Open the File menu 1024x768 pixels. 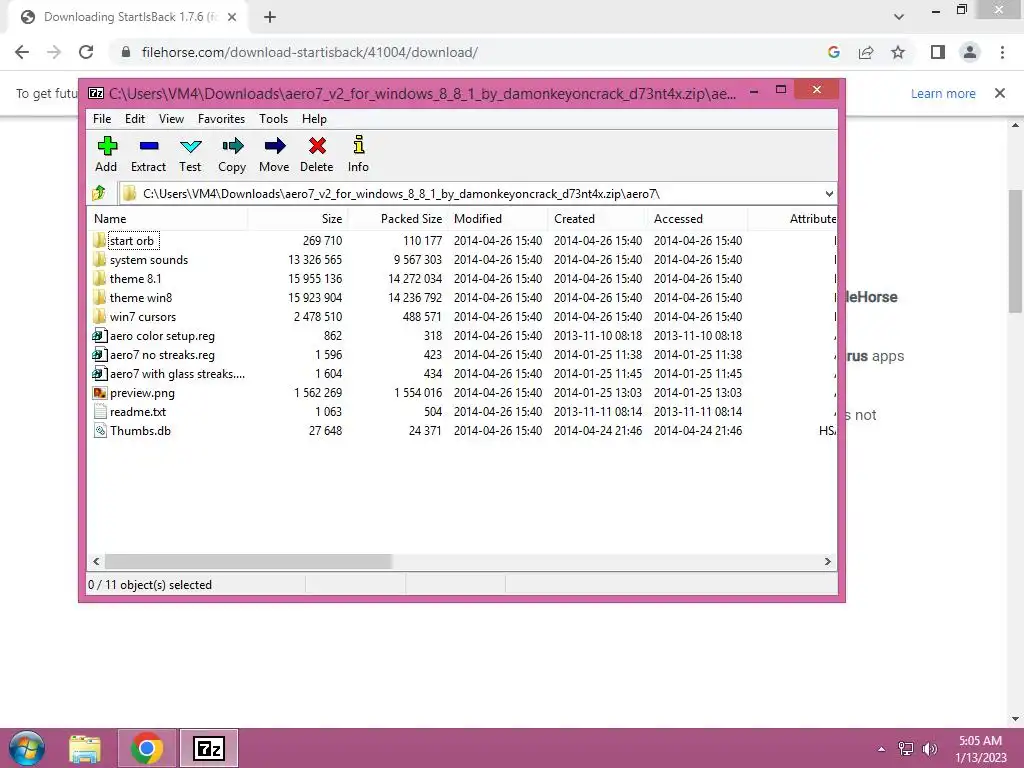point(102,119)
